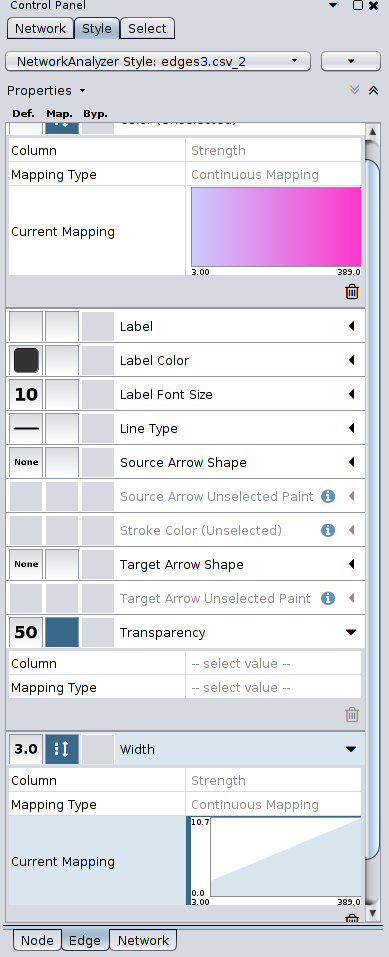The width and height of the screenshot is (389, 957).
Task: Open NetworkAnalyzer Style dropdown
Action: point(158,61)
